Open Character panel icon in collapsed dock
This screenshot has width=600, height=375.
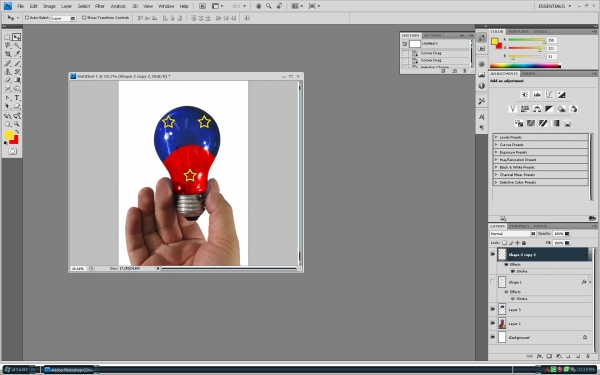point(482,117)
